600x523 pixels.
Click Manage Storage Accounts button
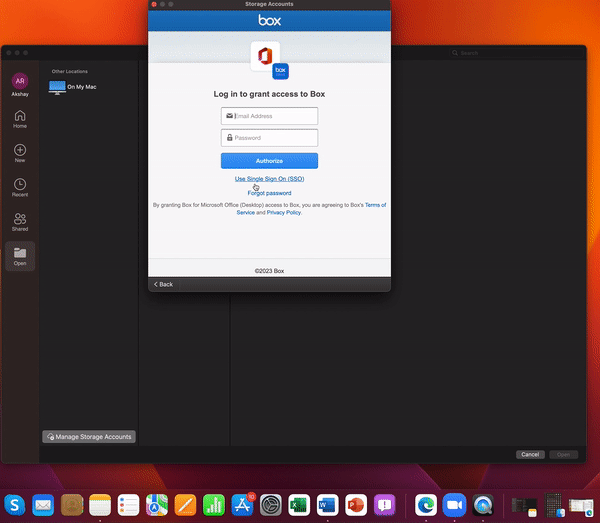pos(89,437)
